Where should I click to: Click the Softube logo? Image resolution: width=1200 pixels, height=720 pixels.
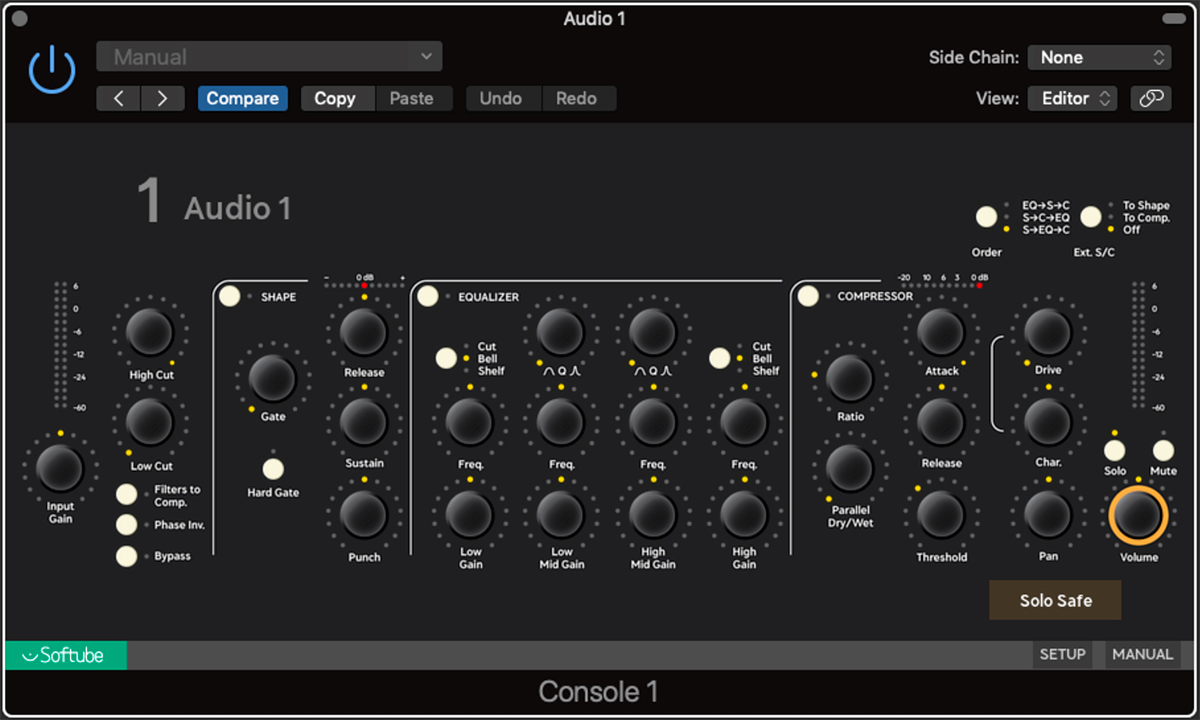coord(66,655)
